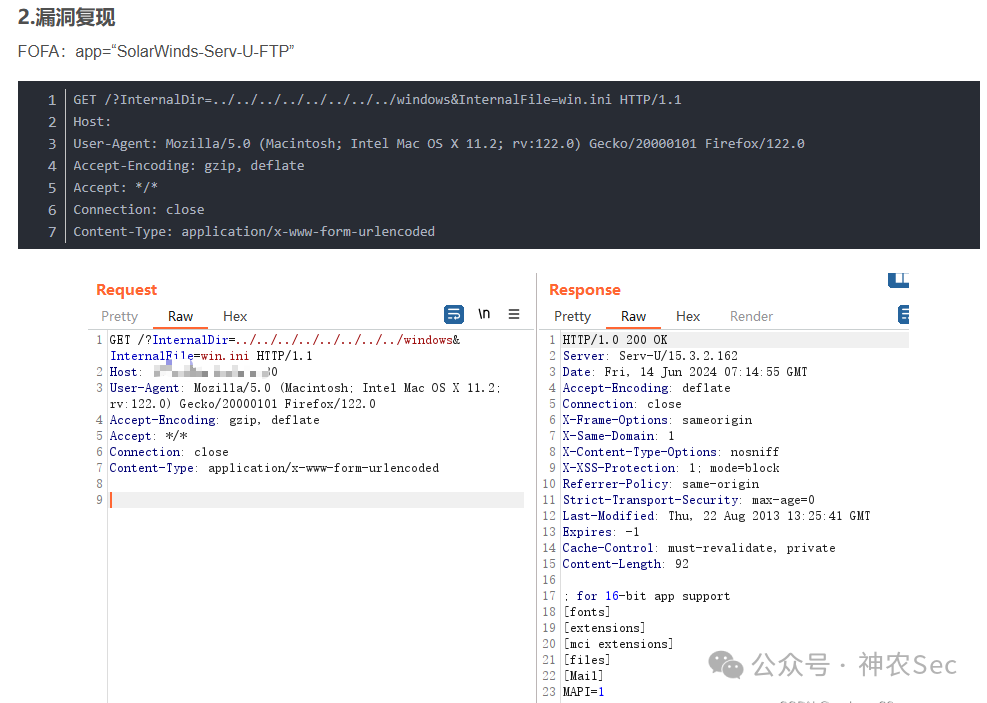
Task: Click 'Strict-Transport-Security' response header
Action: tap(689, 500)
